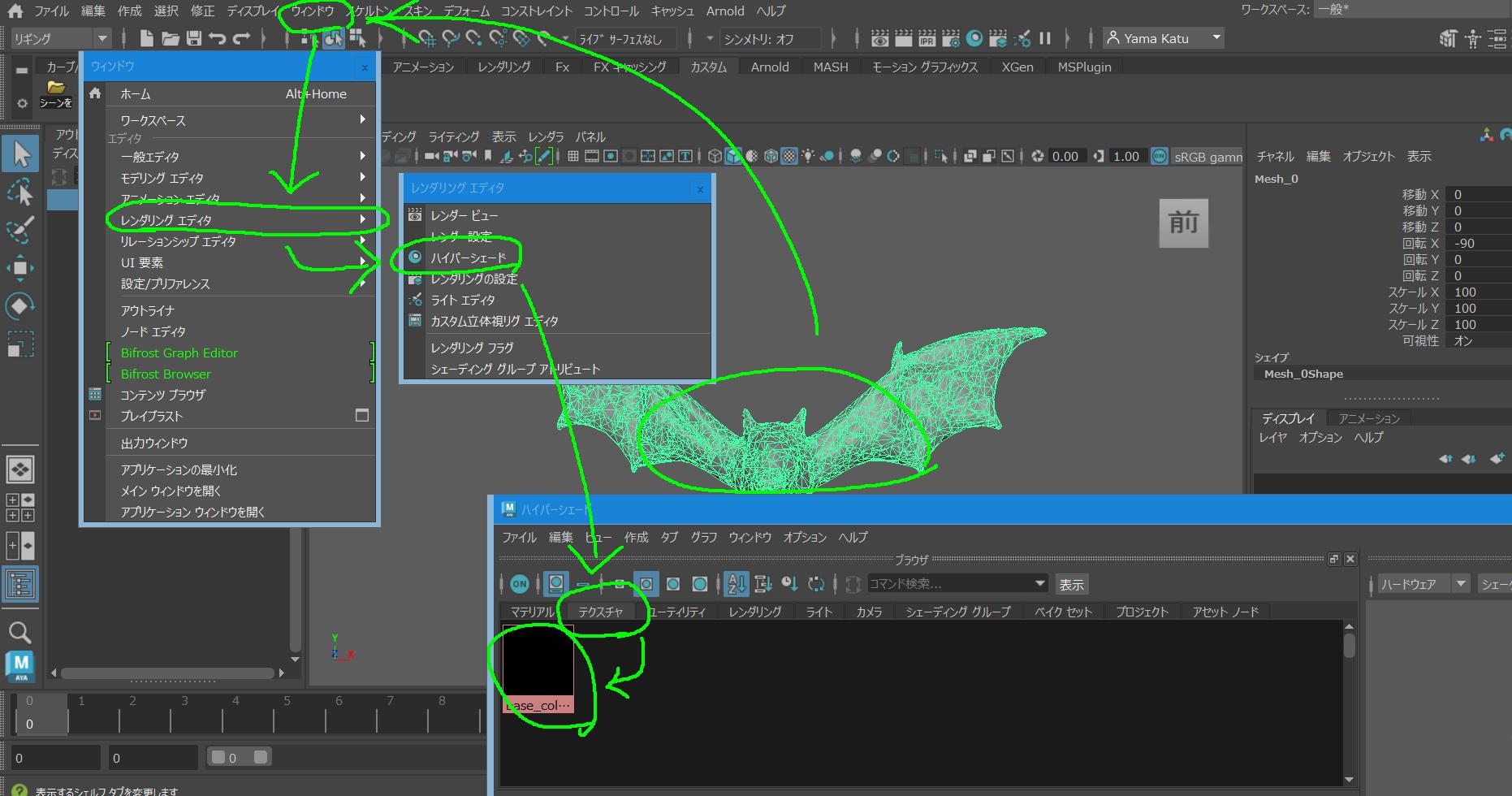This screenshot has width=1512, height=796.
Task: Click プレイブラスト options box
Action: [362, 415]
